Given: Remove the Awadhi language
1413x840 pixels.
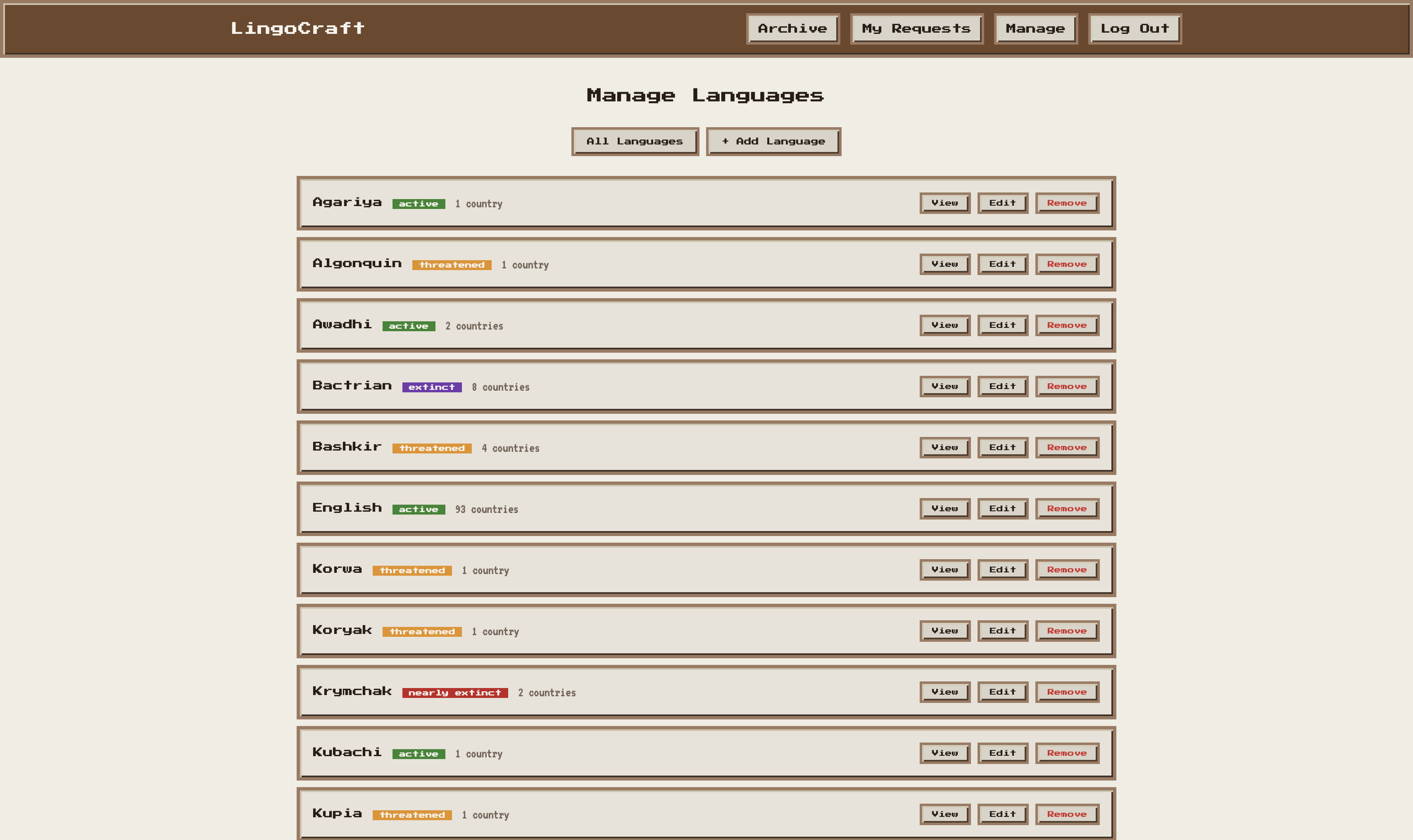Looking at the screenshot, I should [x=1066, y=325].
